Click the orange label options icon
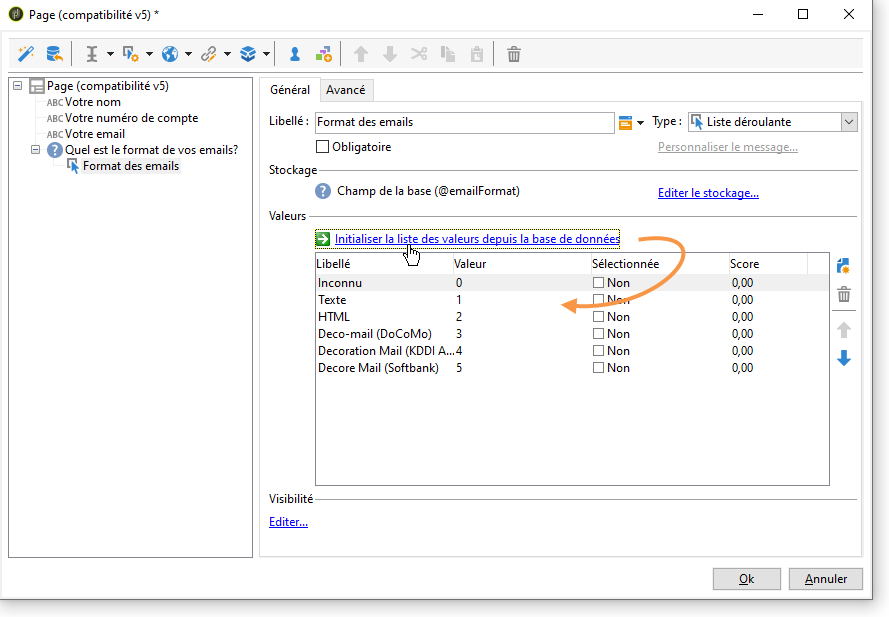This screenshot has width=889, height=617. [626, 122]
